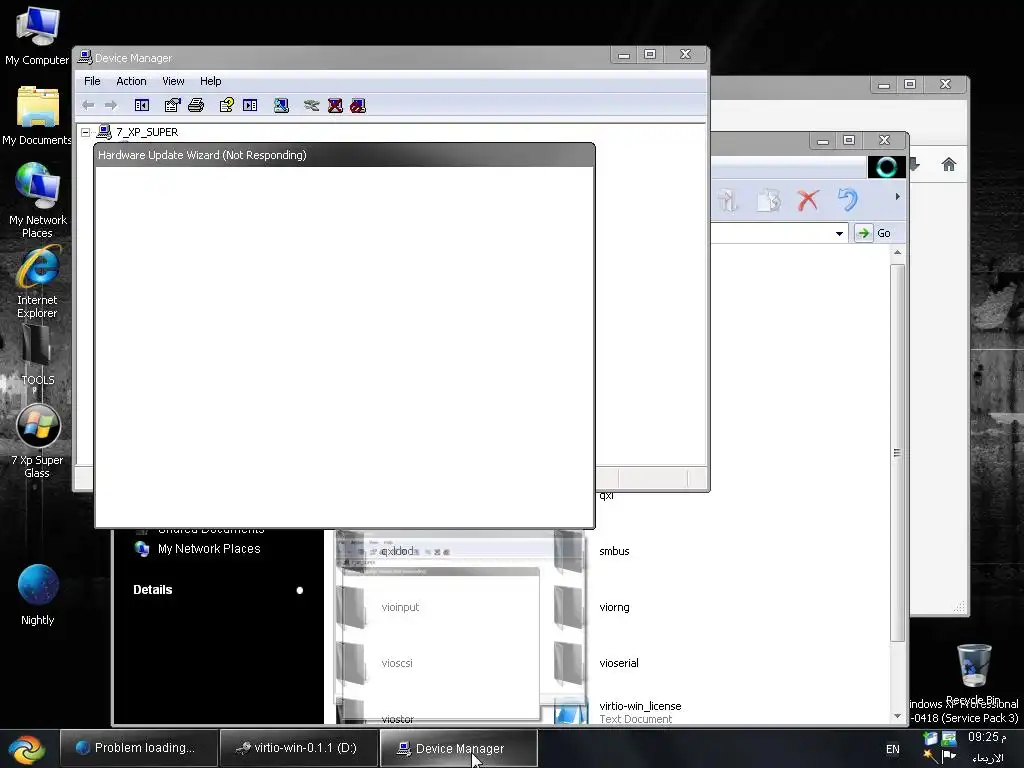This screenshot has height=768, width=1024.
Task: Select the vioscsi folder
Action: coord(396,664)
